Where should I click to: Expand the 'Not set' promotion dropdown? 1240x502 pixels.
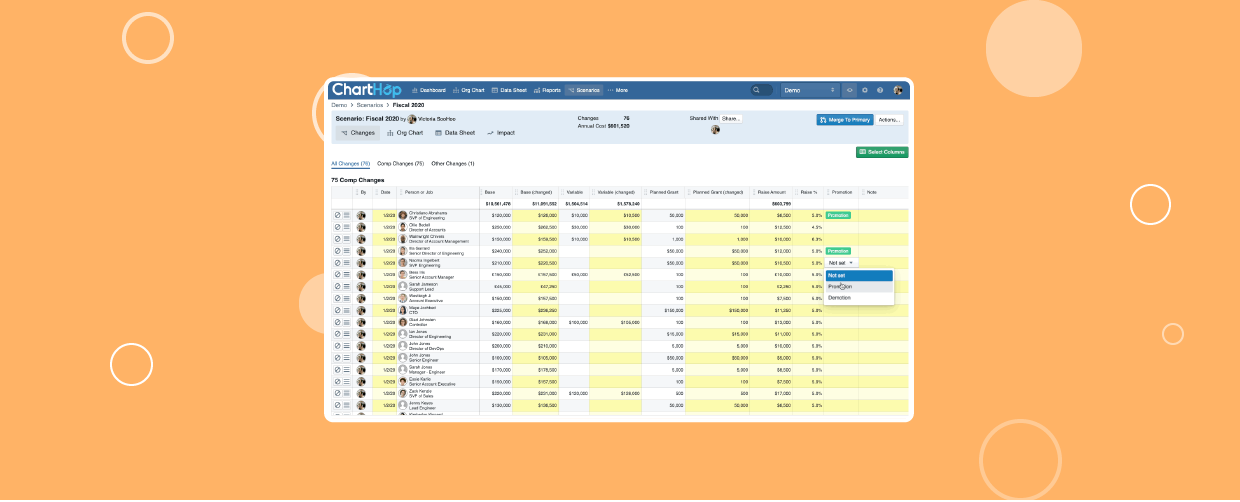[x=841, y=263]
